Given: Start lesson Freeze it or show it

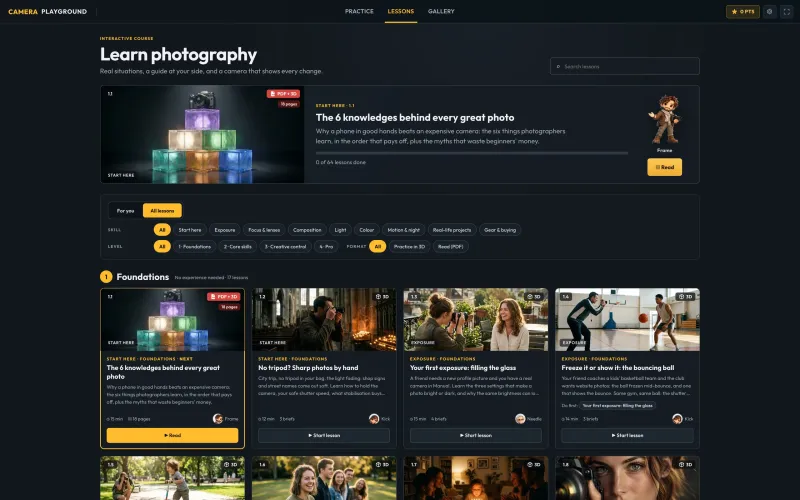Looking at the screenshot, I should (628, 435).
